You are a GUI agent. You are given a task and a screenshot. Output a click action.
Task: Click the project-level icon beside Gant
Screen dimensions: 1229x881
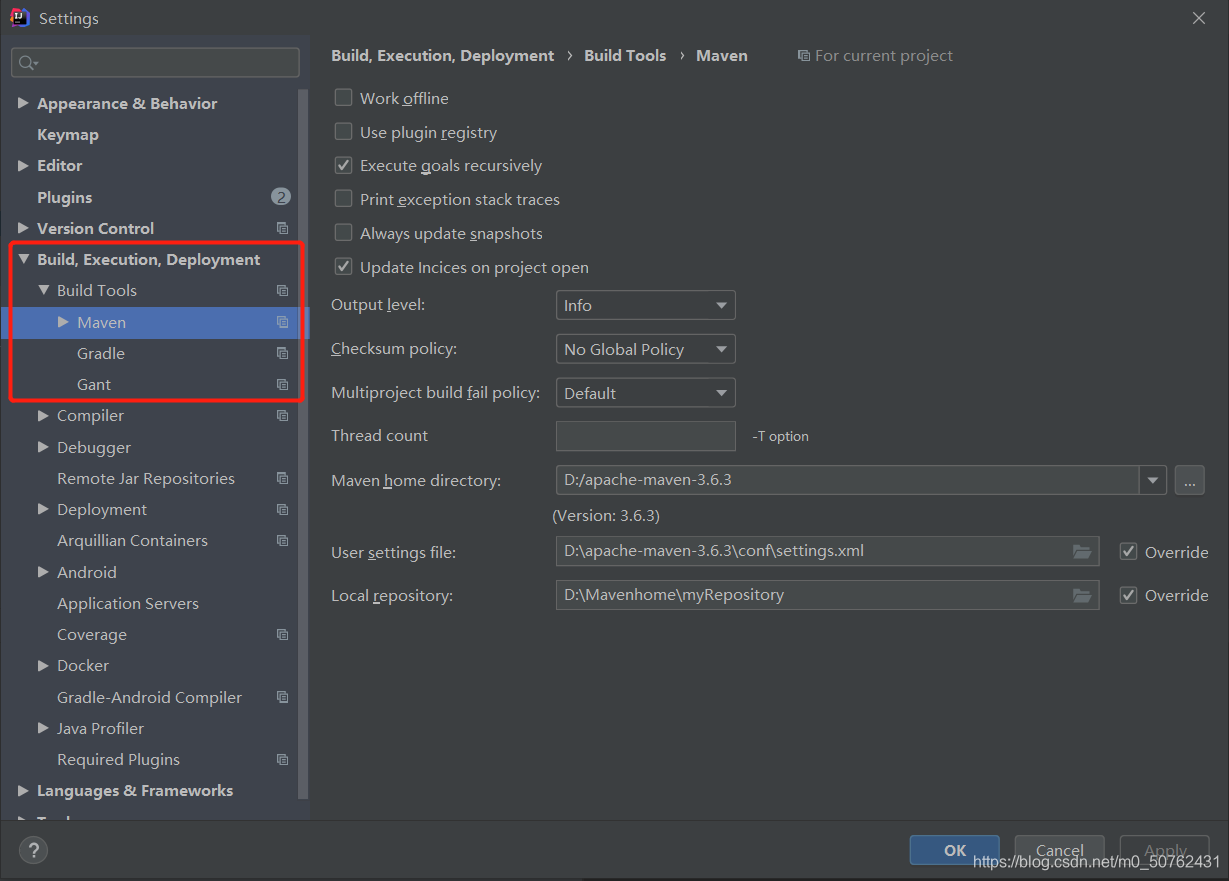[282, 384]
